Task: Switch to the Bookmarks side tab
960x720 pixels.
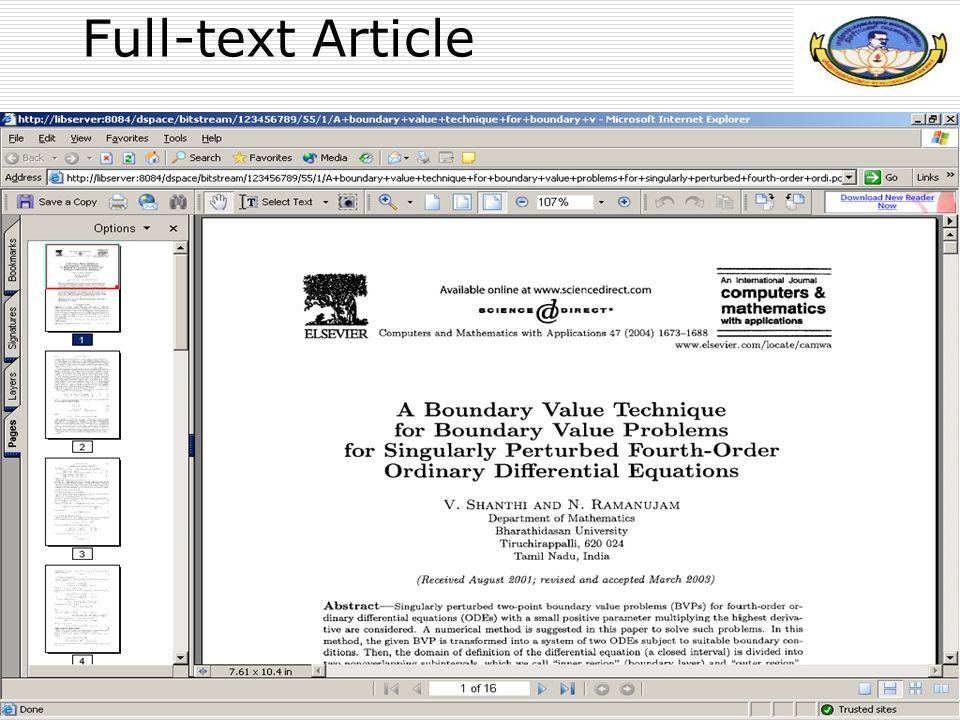Action: click(12, 260)
